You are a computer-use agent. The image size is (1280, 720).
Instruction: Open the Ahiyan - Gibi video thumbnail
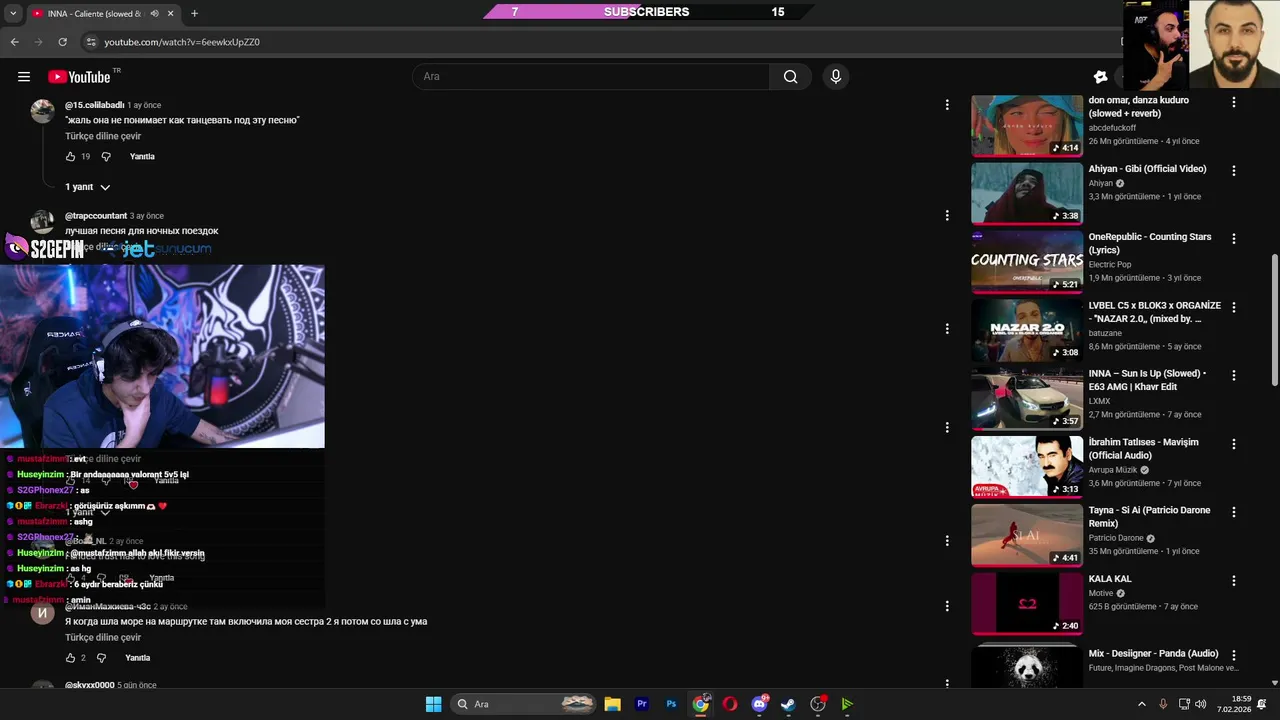click(x=1027, y=194)
